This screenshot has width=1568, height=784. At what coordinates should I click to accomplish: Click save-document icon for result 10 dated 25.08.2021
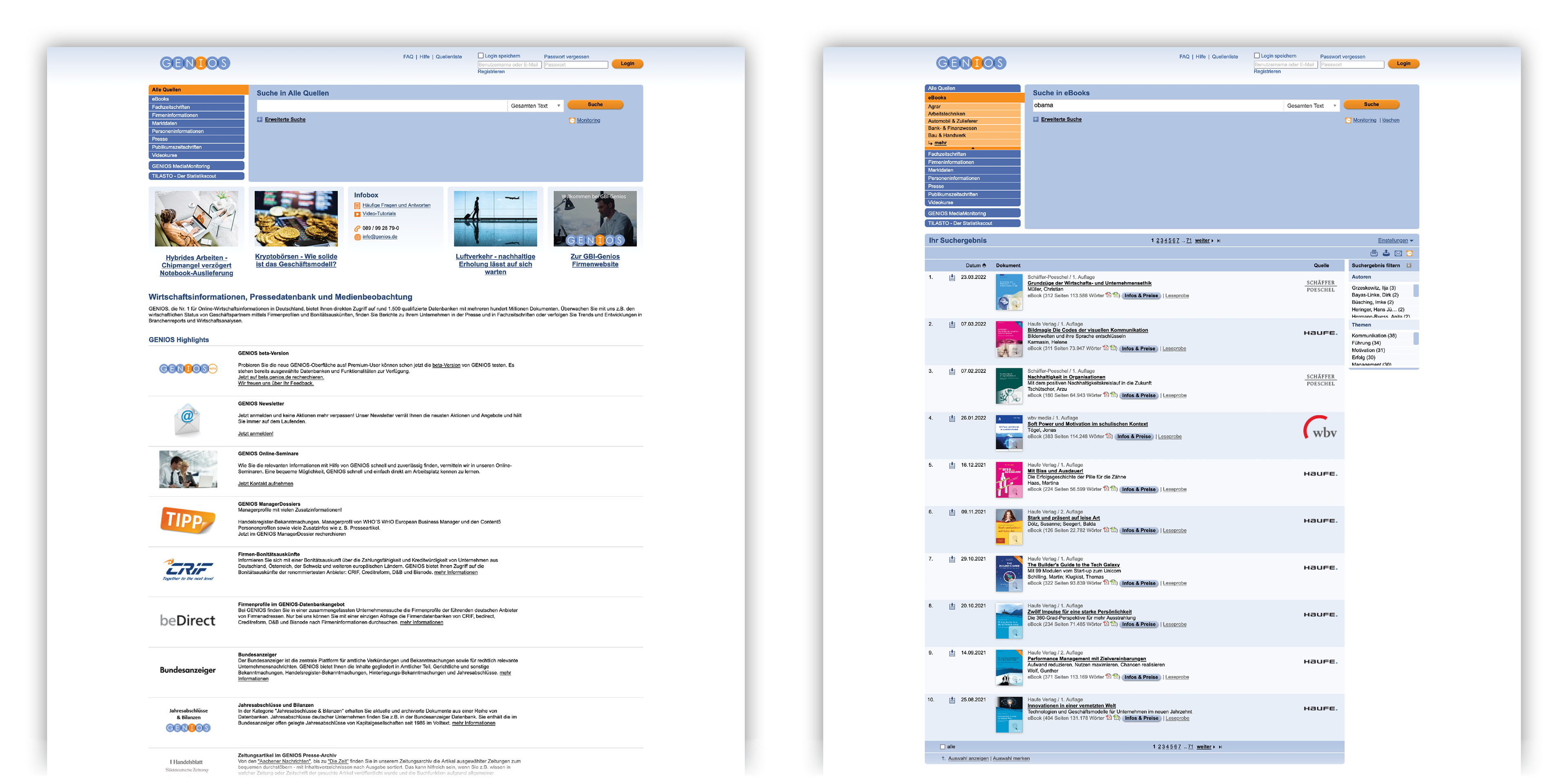coord(952,700)
